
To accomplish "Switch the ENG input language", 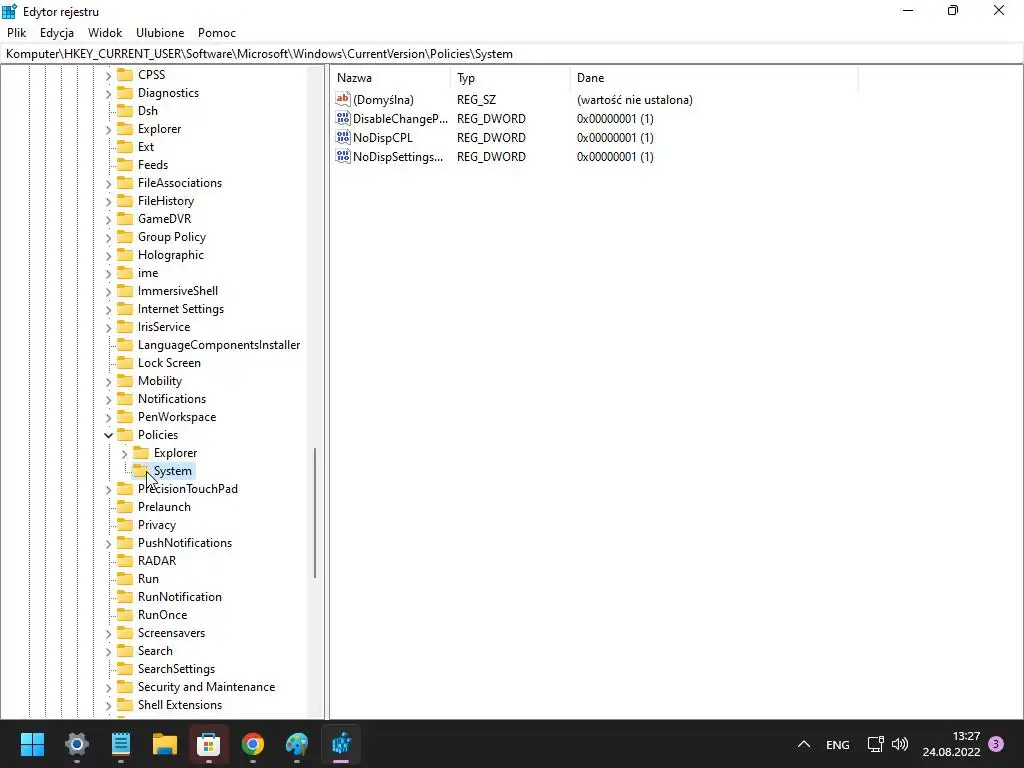I will coord(838,744).
